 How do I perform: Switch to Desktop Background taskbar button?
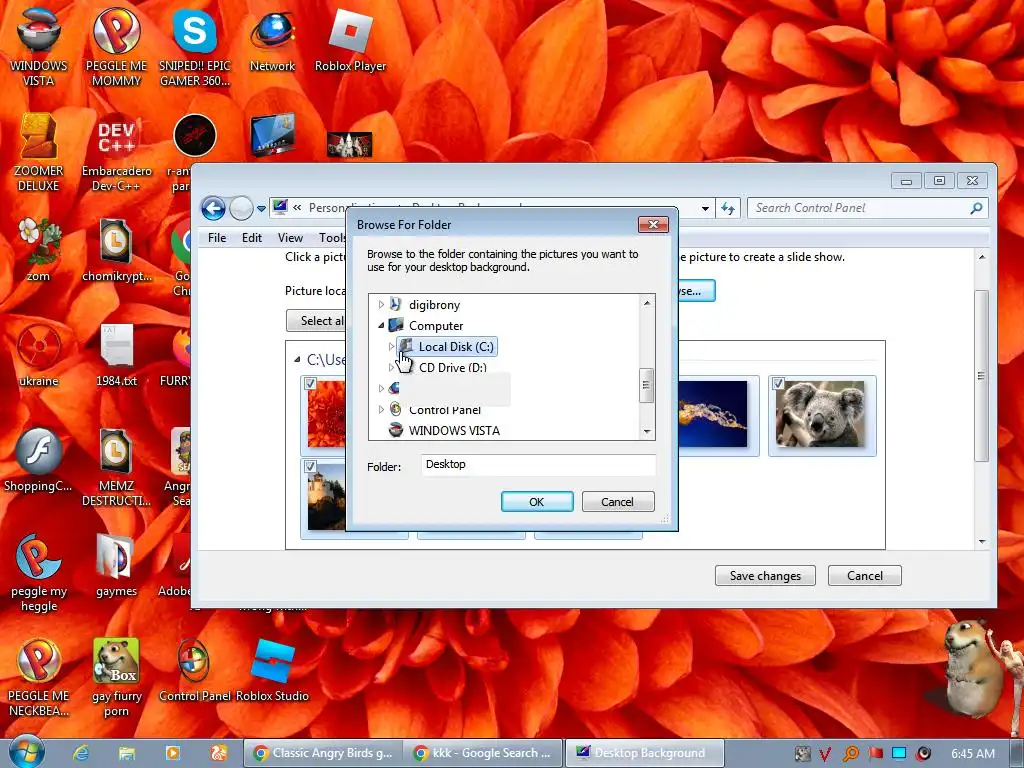pyautogui.click(x=645, y=753)
